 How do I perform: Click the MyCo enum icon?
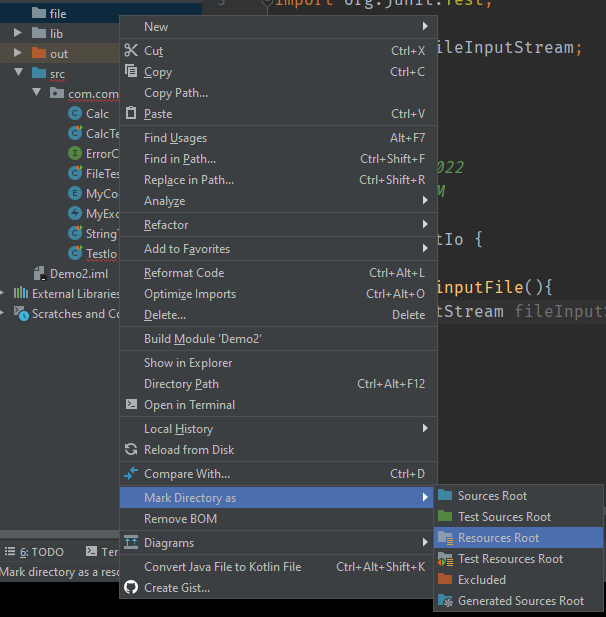point(75,193)
